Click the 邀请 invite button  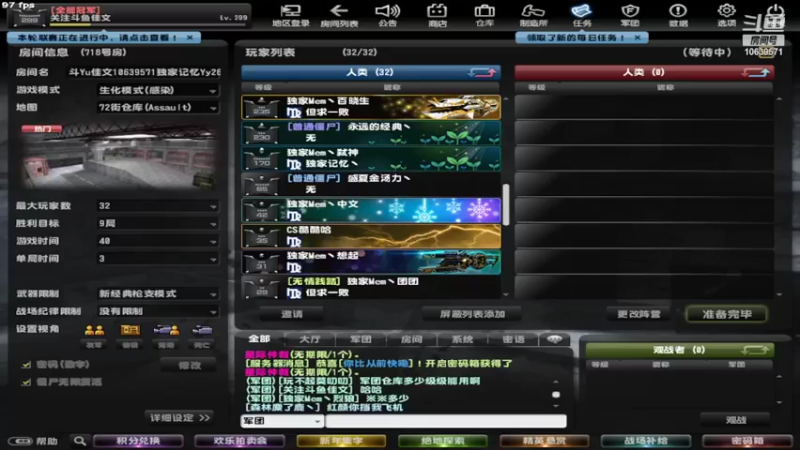point(291,314)
